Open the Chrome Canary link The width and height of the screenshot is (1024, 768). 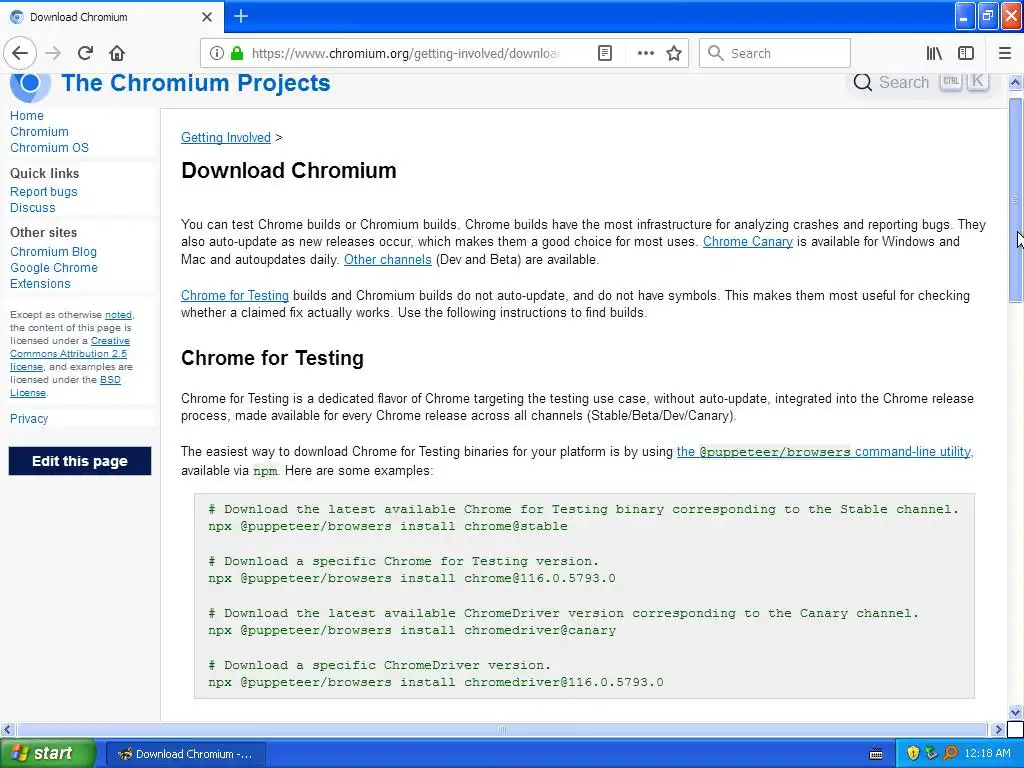coord(748,242)
